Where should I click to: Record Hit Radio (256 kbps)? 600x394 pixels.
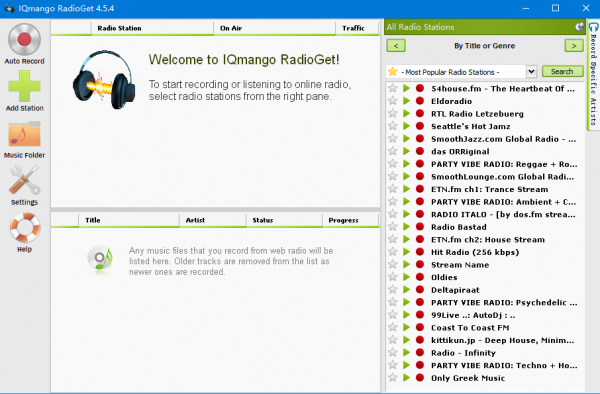(x=420, y=252)
